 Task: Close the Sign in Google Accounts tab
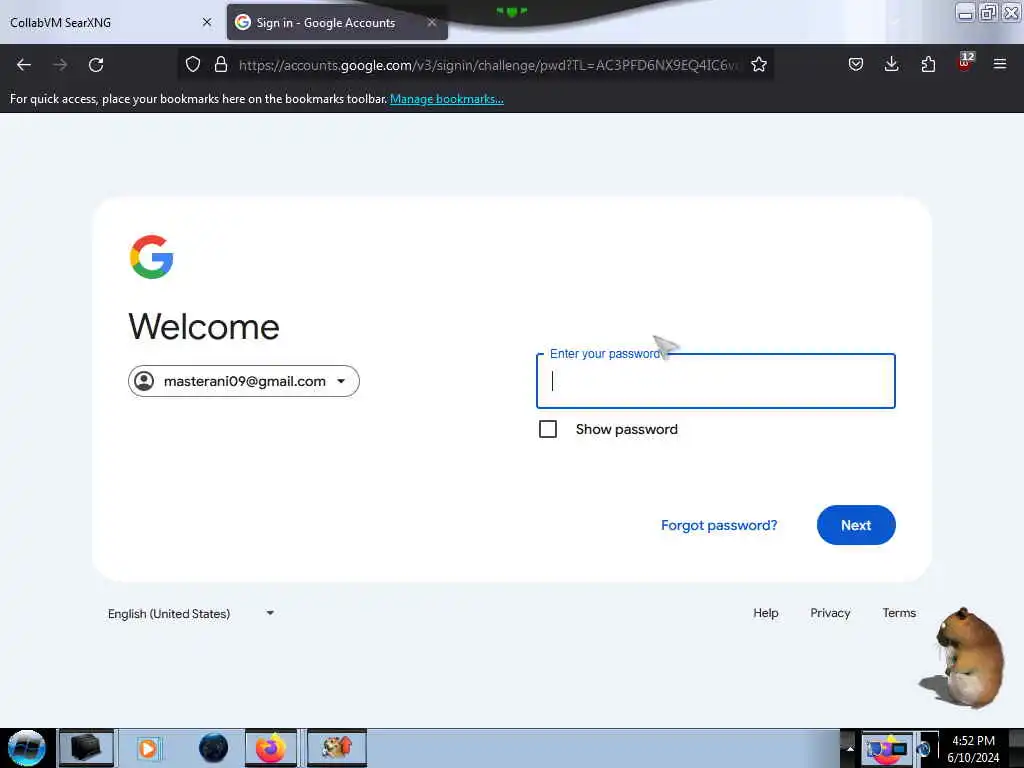432,22
